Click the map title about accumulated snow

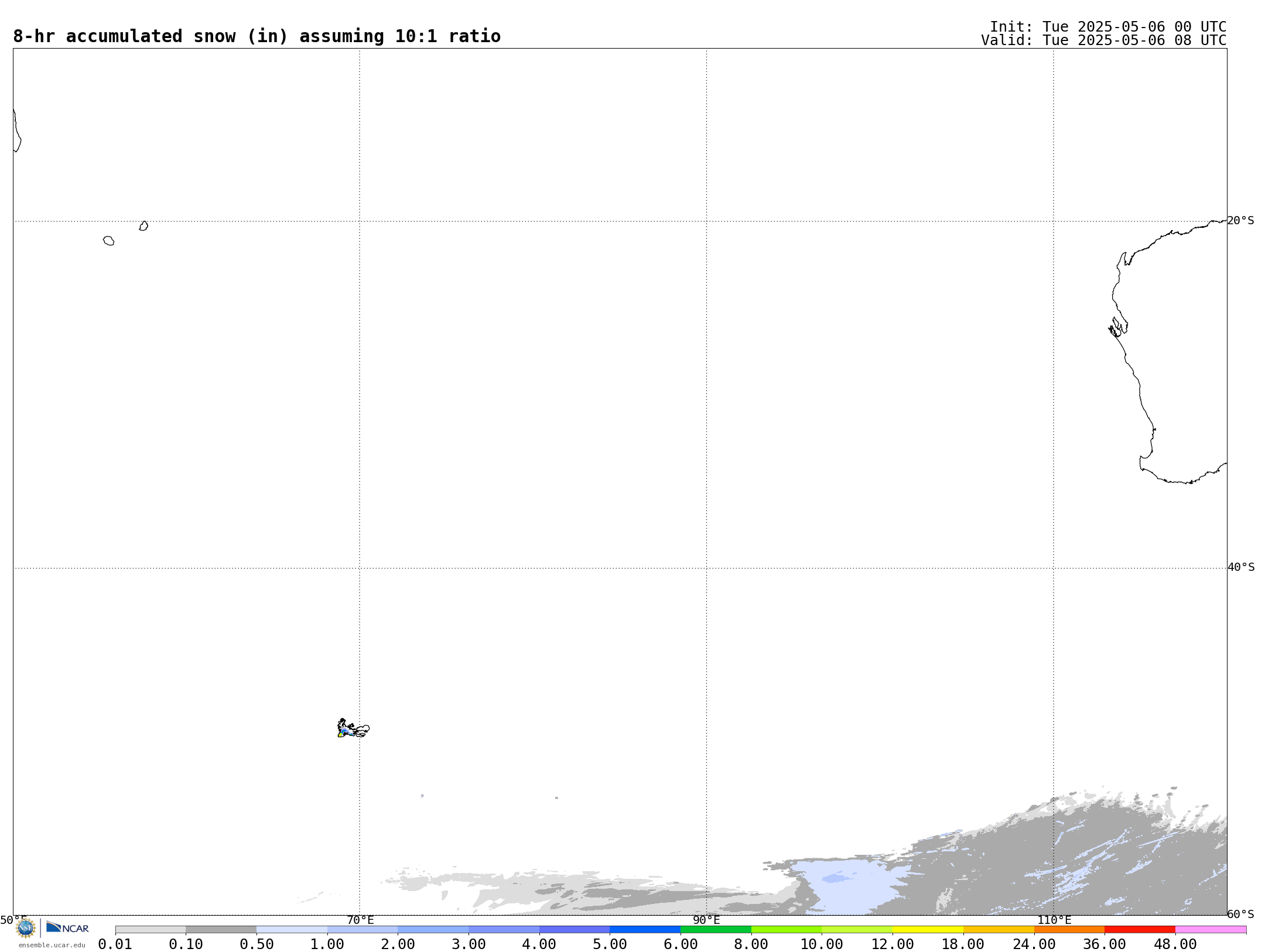(257, 36)
